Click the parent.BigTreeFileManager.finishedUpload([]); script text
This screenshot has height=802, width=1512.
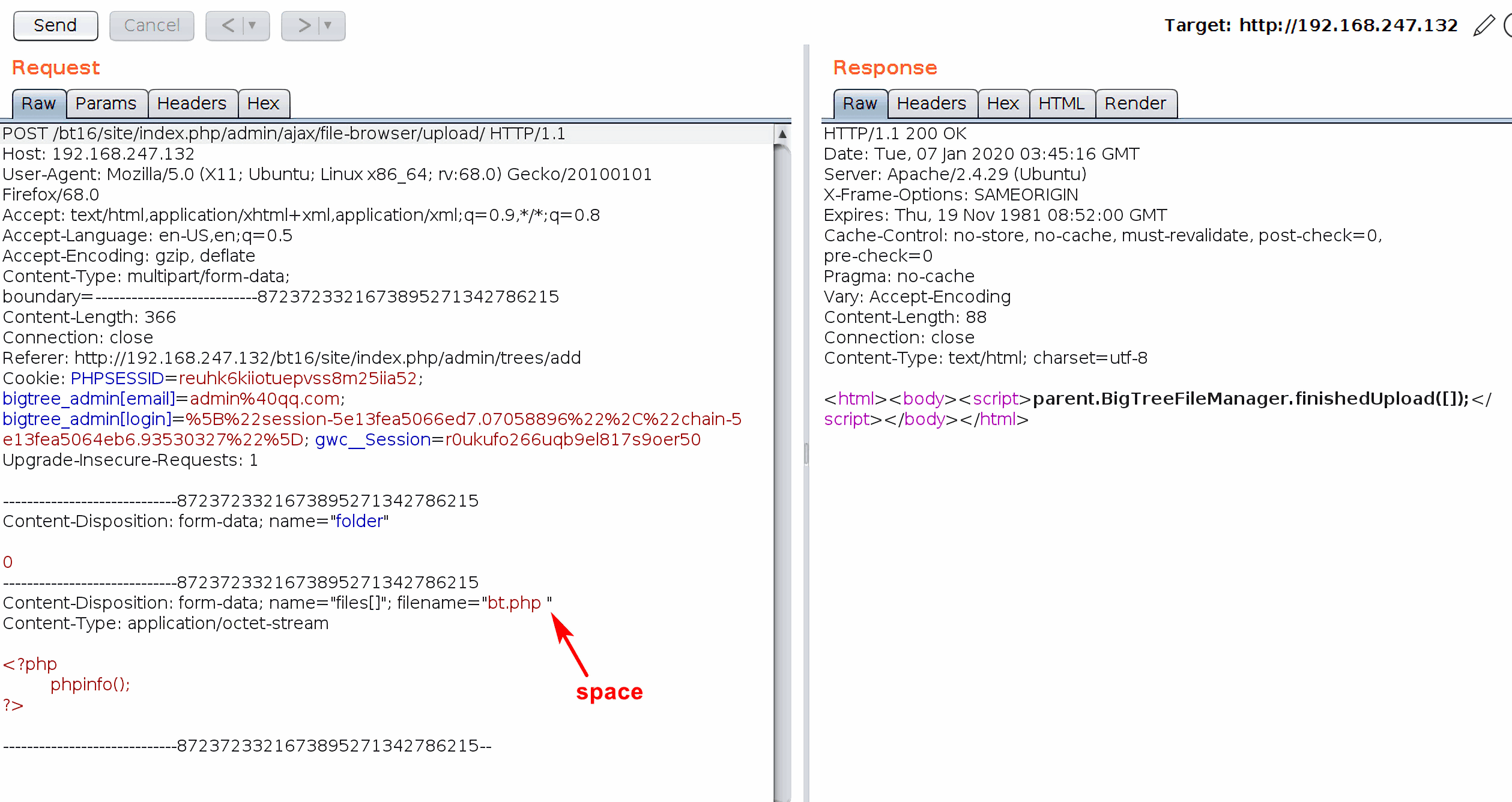coord(1251,399)
